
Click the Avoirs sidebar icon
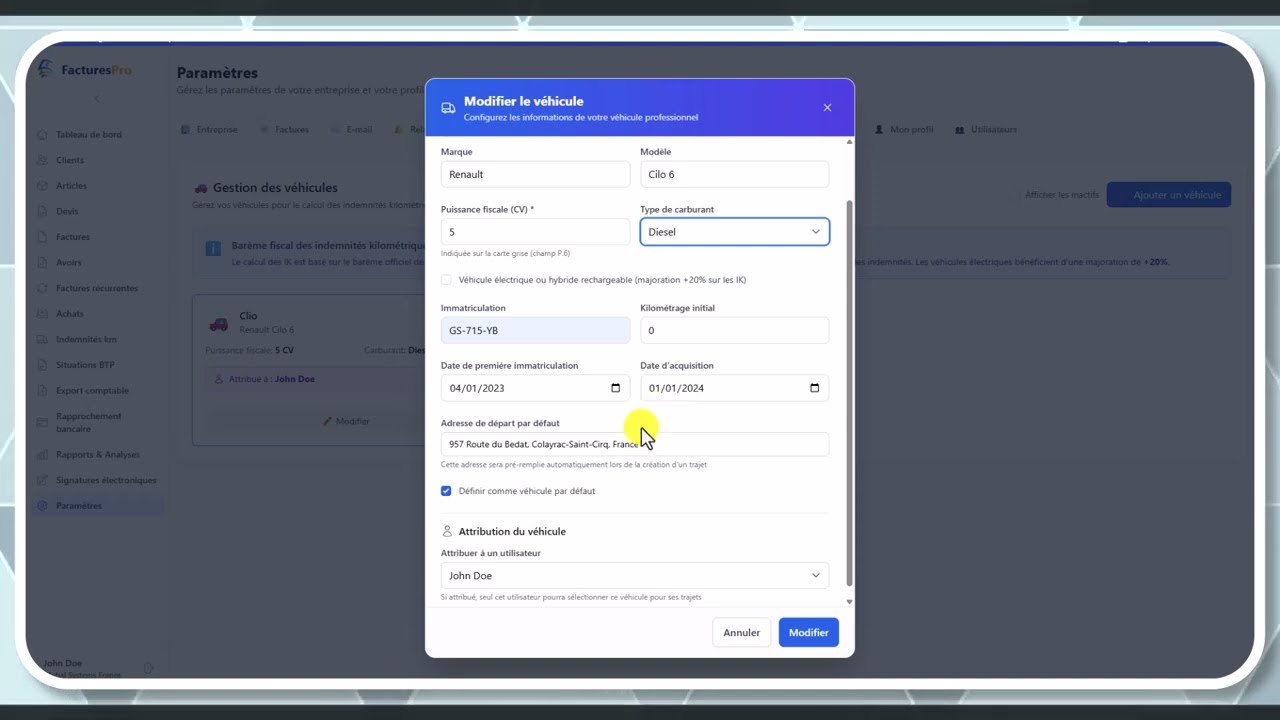coord(42,263)
